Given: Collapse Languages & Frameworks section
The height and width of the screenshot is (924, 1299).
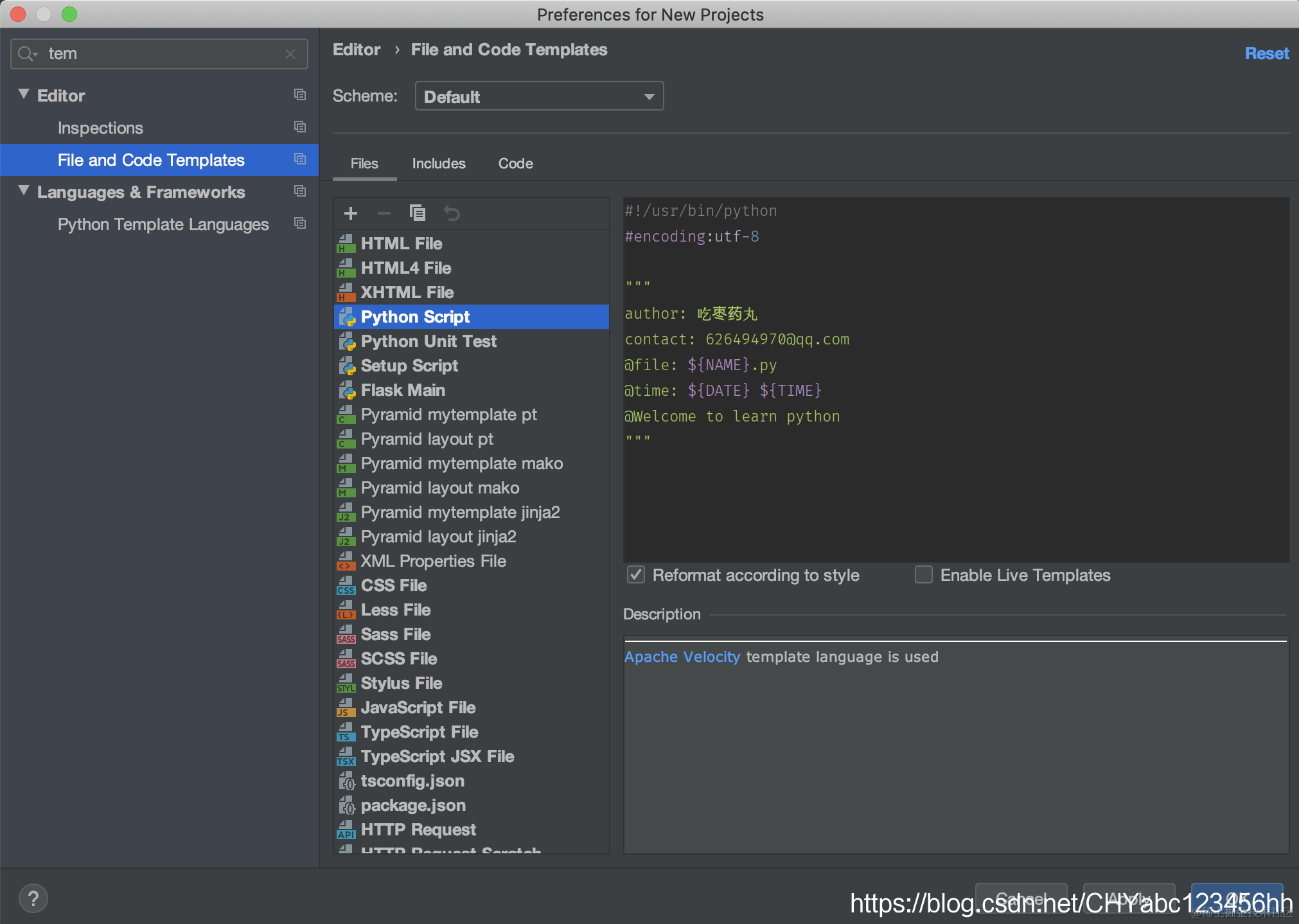Looking at the screenshot, I should click(24, 191).
